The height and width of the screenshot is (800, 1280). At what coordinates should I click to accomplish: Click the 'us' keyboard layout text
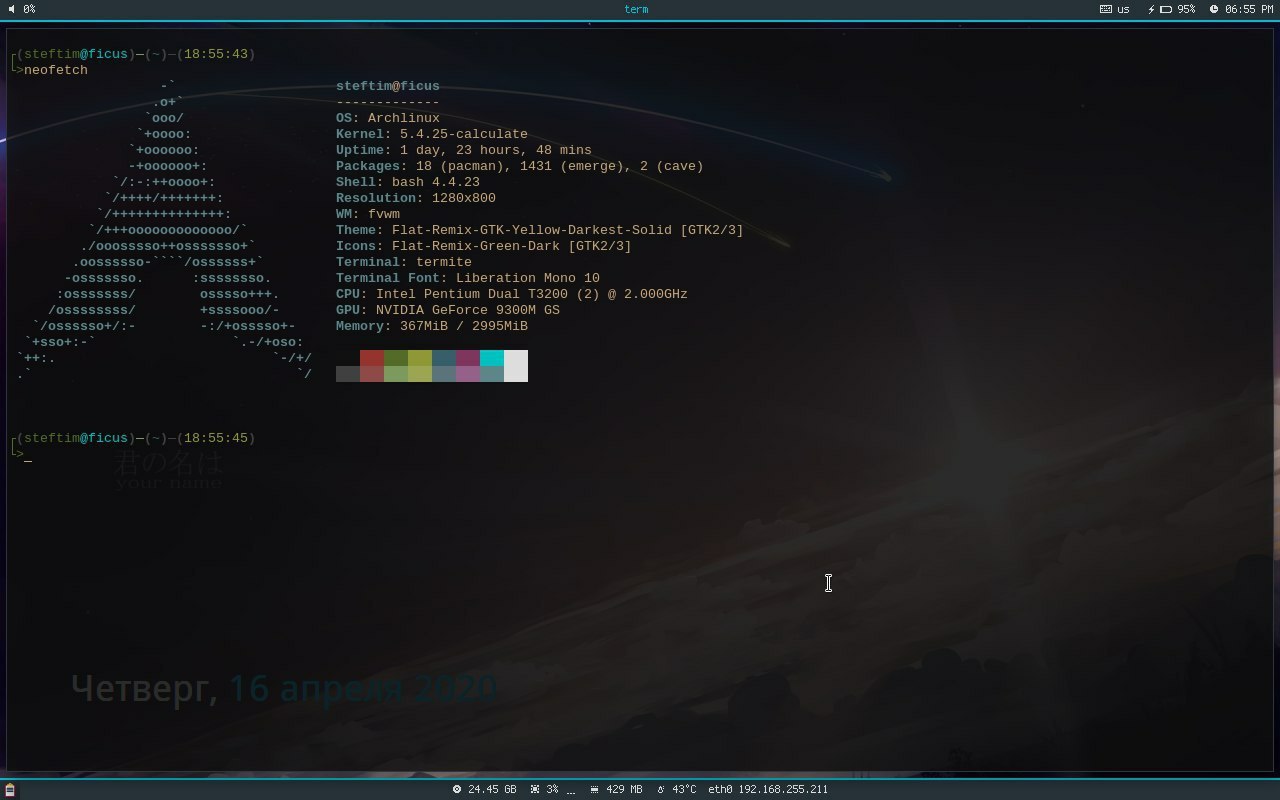1123,9
